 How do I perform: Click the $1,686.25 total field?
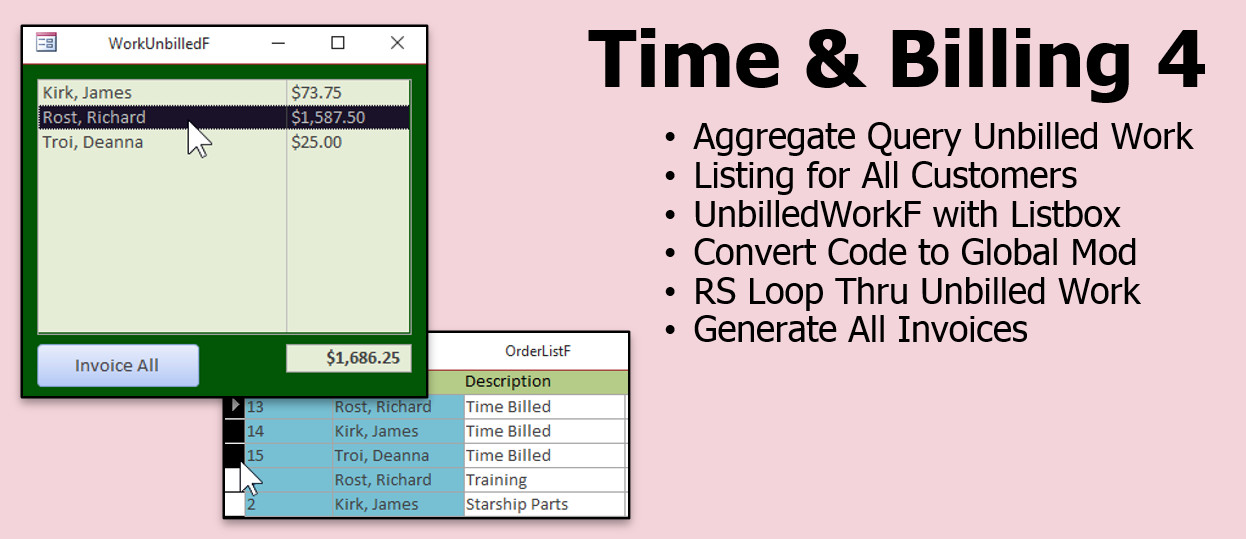[x=348, y=358]
